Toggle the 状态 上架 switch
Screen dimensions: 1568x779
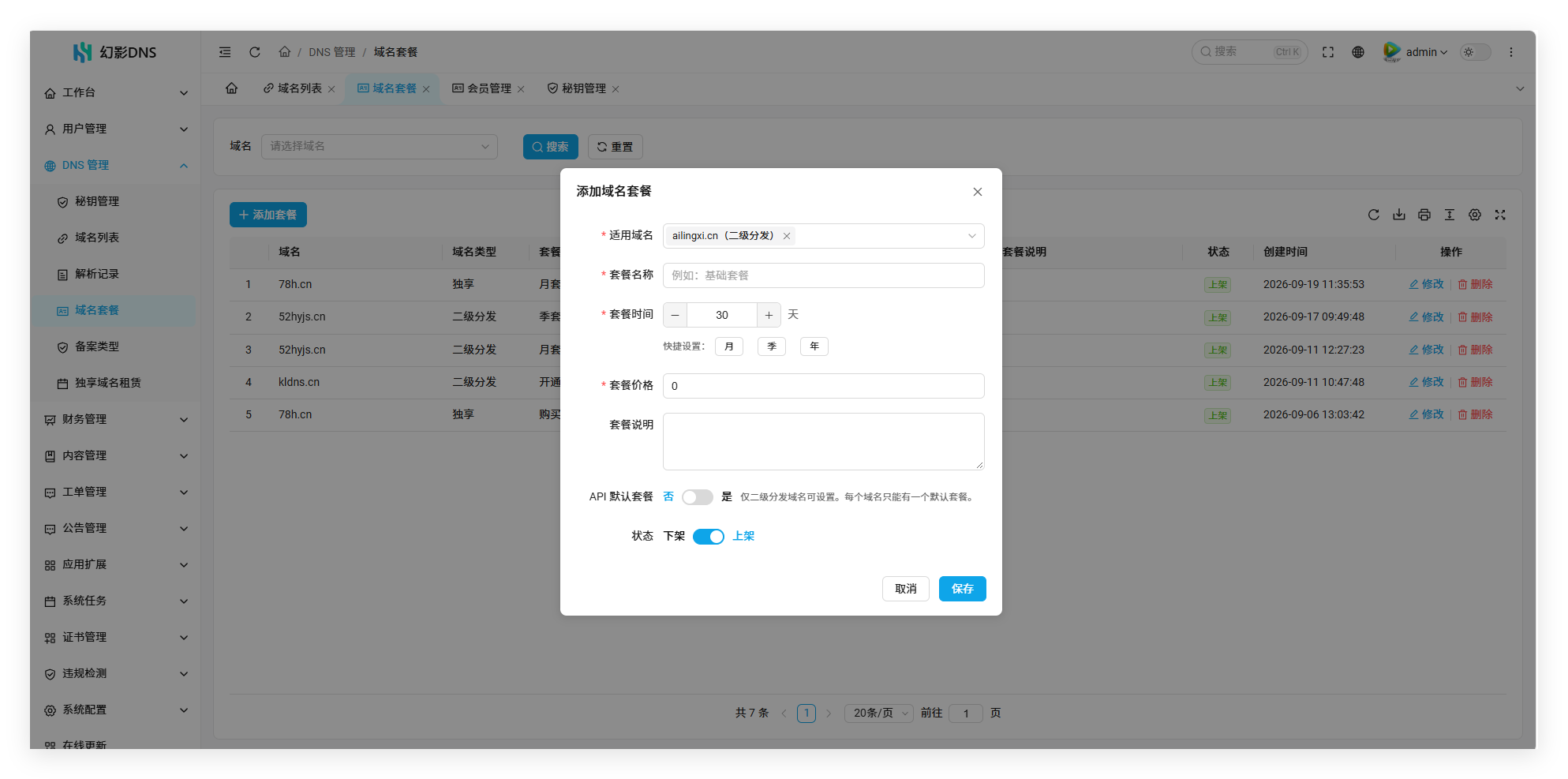coord(709,537)
